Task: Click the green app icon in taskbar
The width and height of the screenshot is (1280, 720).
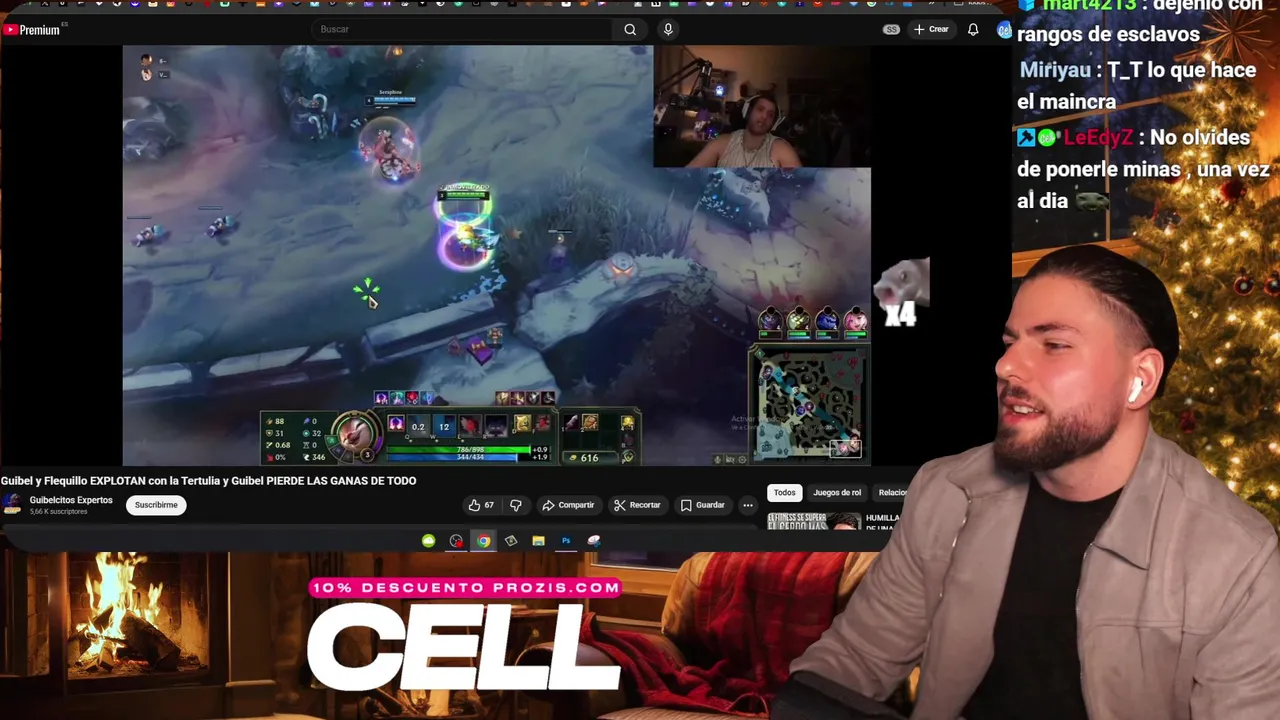Action: [x=429, y=541]
